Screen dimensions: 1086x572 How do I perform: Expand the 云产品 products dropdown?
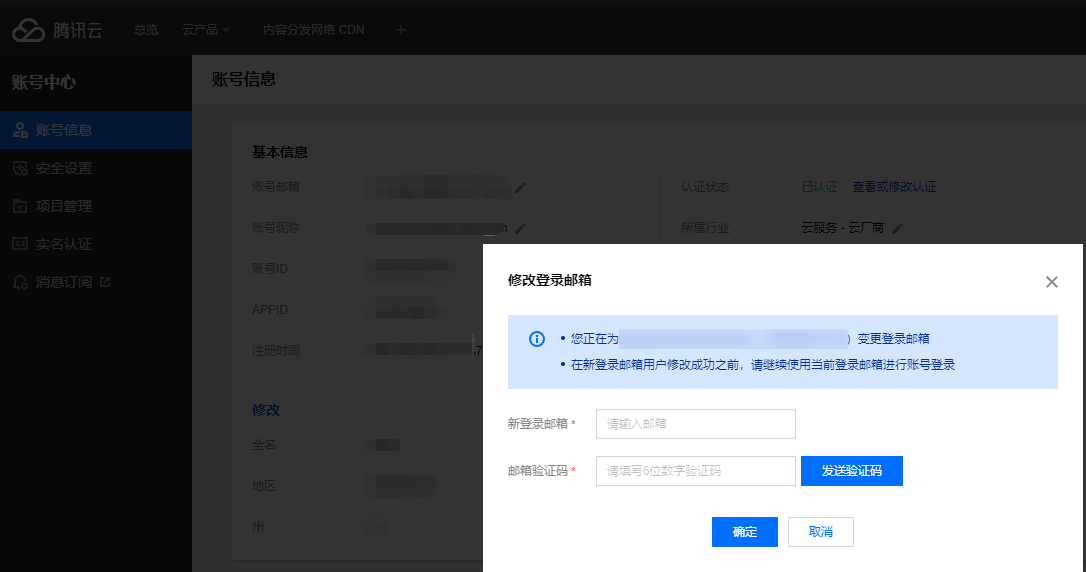coord(206,30)
